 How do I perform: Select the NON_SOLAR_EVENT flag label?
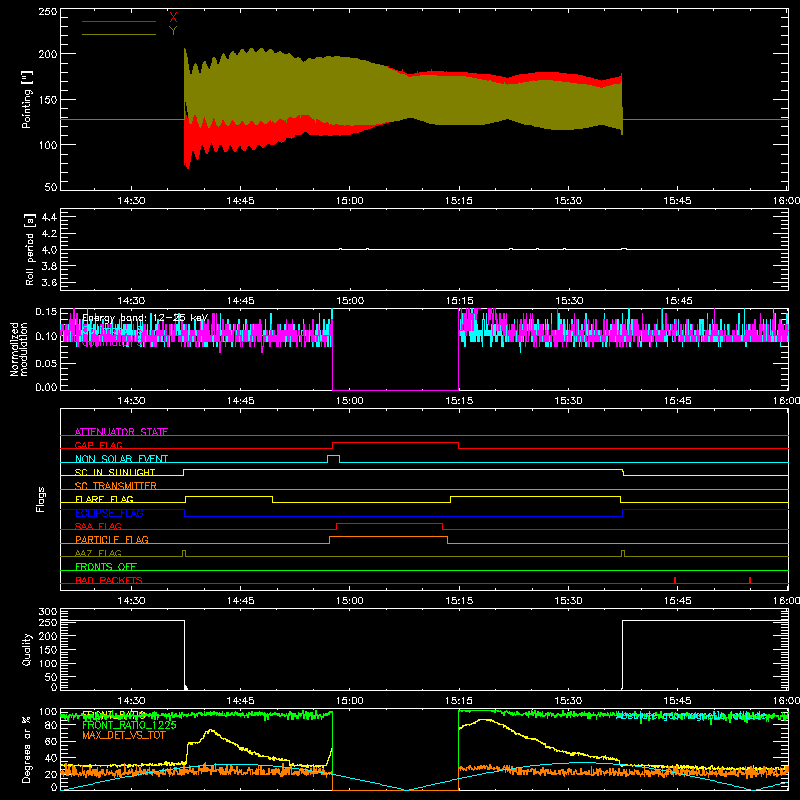tap(121, 459)
